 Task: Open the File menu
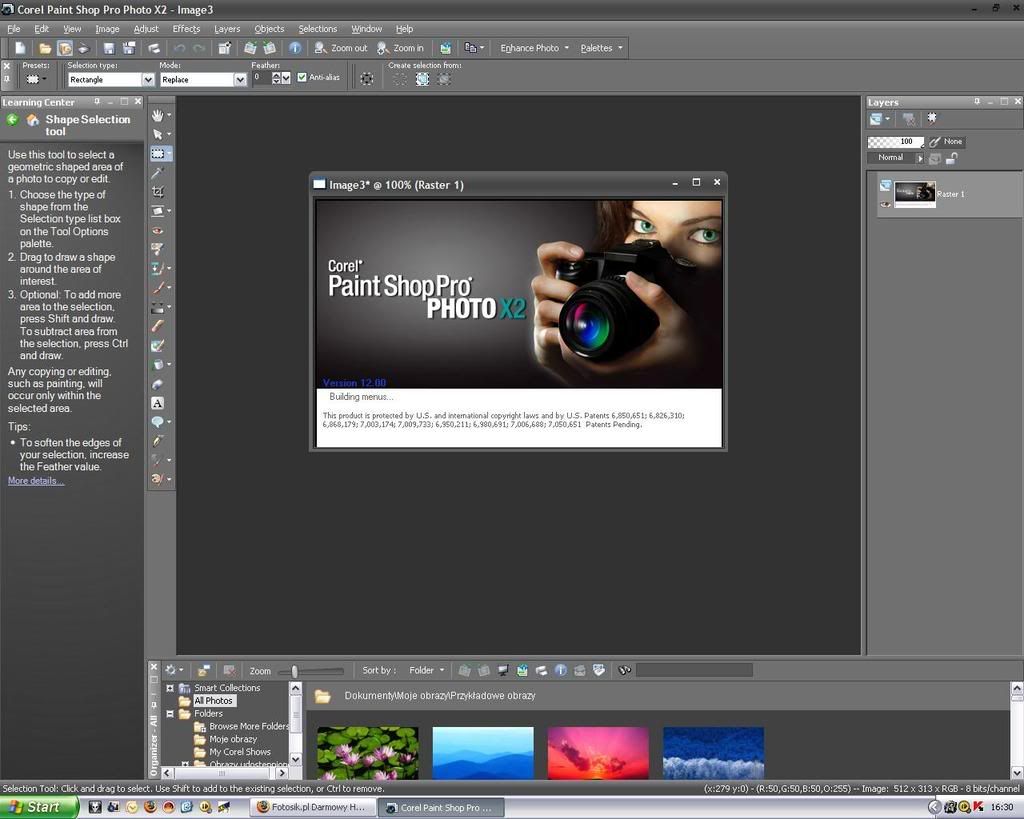14,29
